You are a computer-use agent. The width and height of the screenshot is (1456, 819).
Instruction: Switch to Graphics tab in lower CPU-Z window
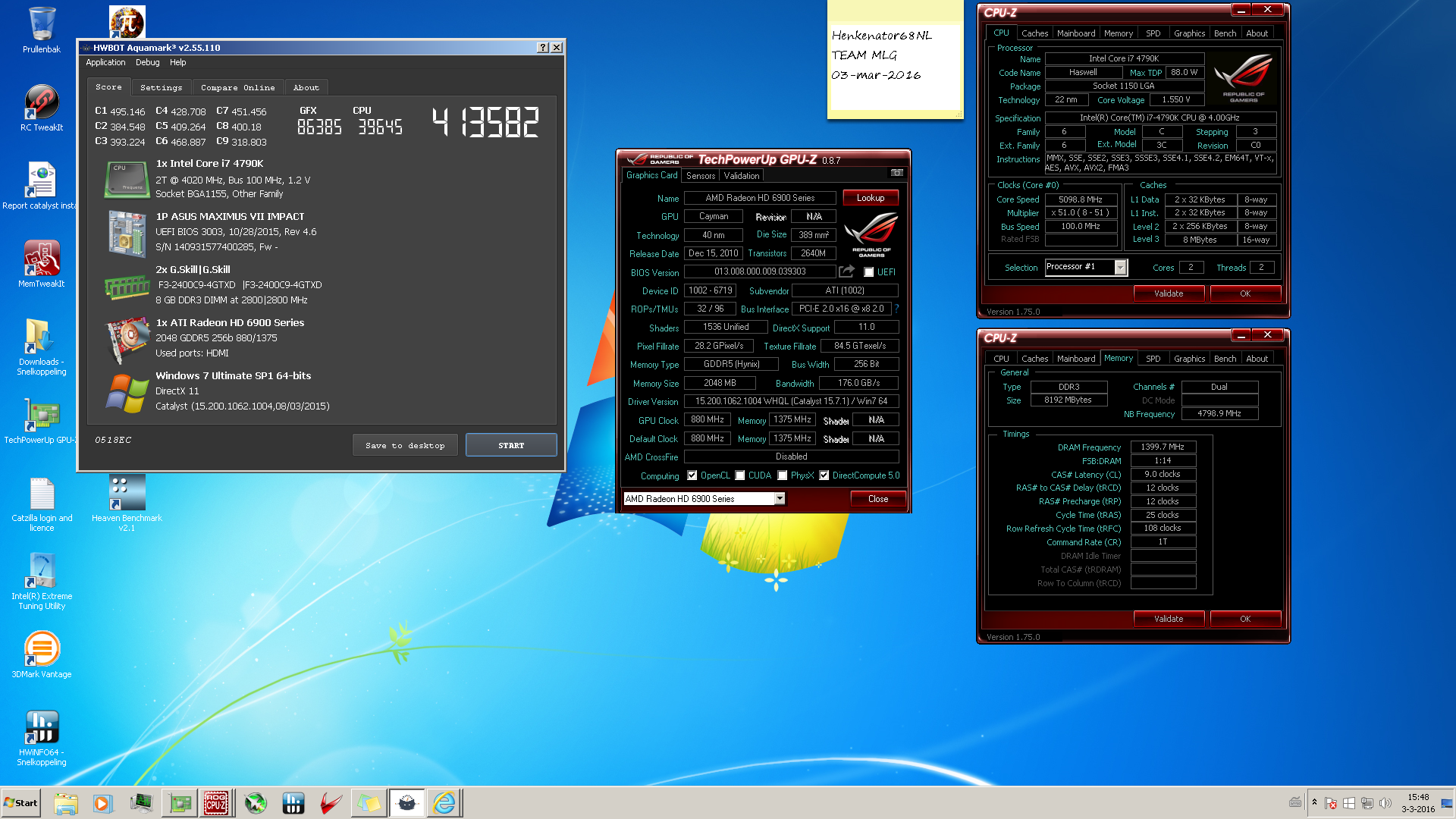coord(1189,359)
